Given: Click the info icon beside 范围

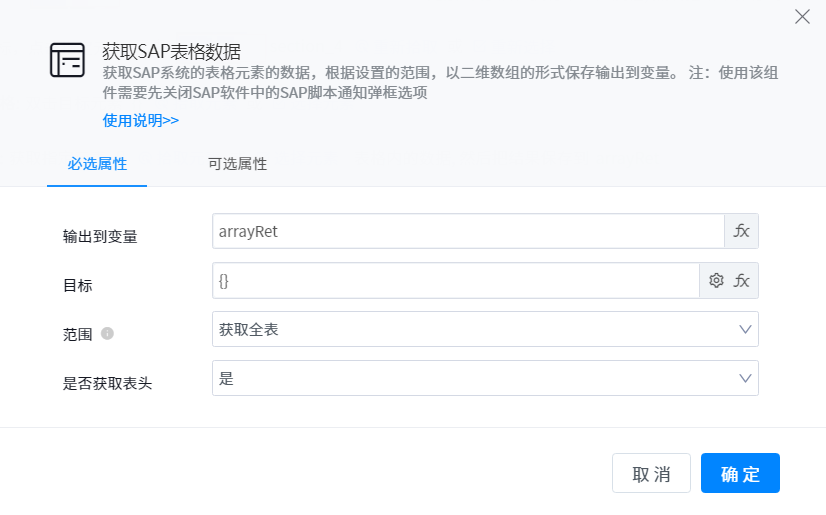Looking at the screenshot, I should 107,333.
